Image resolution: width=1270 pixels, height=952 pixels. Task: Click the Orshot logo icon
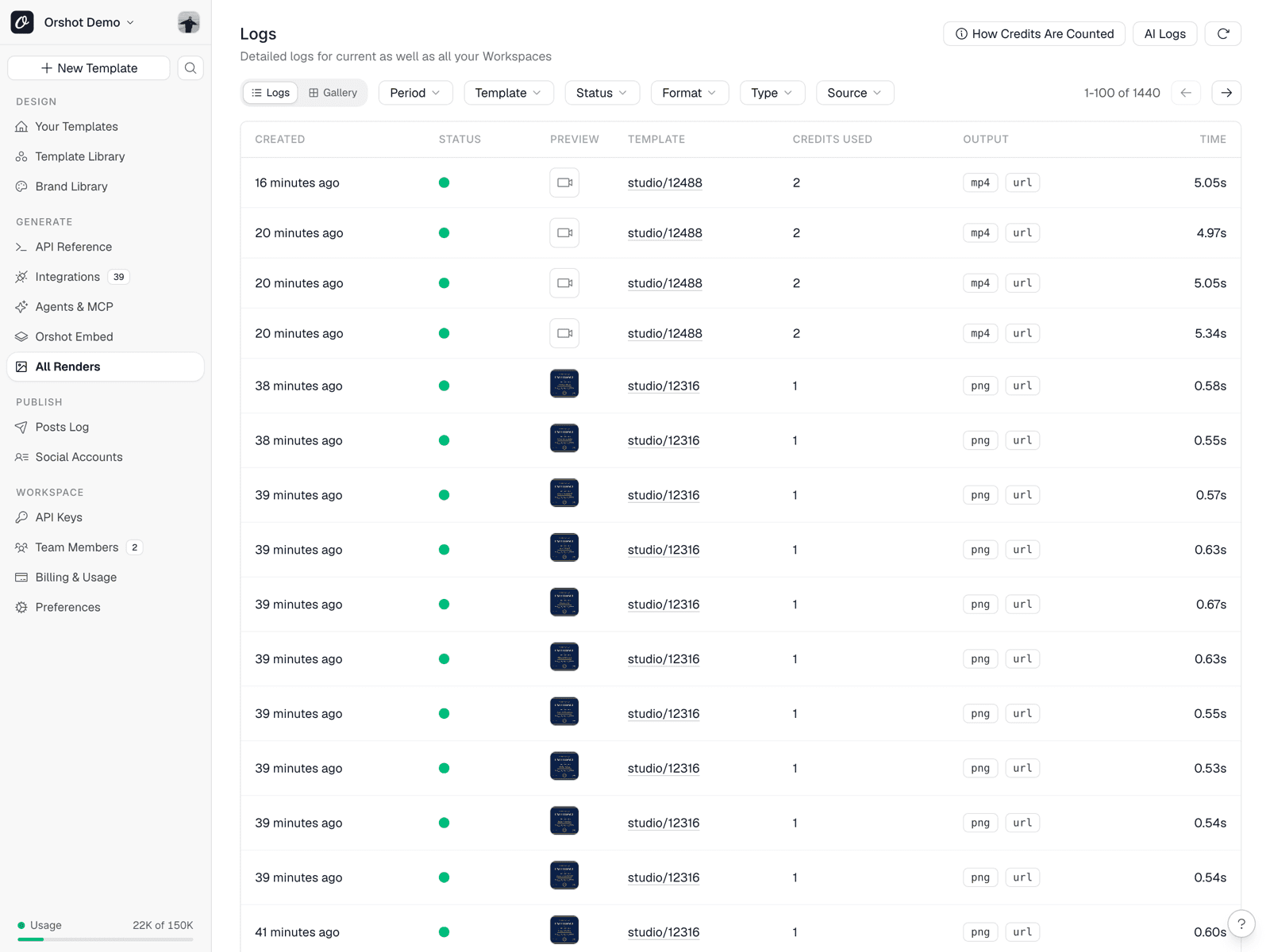point(22,22)
